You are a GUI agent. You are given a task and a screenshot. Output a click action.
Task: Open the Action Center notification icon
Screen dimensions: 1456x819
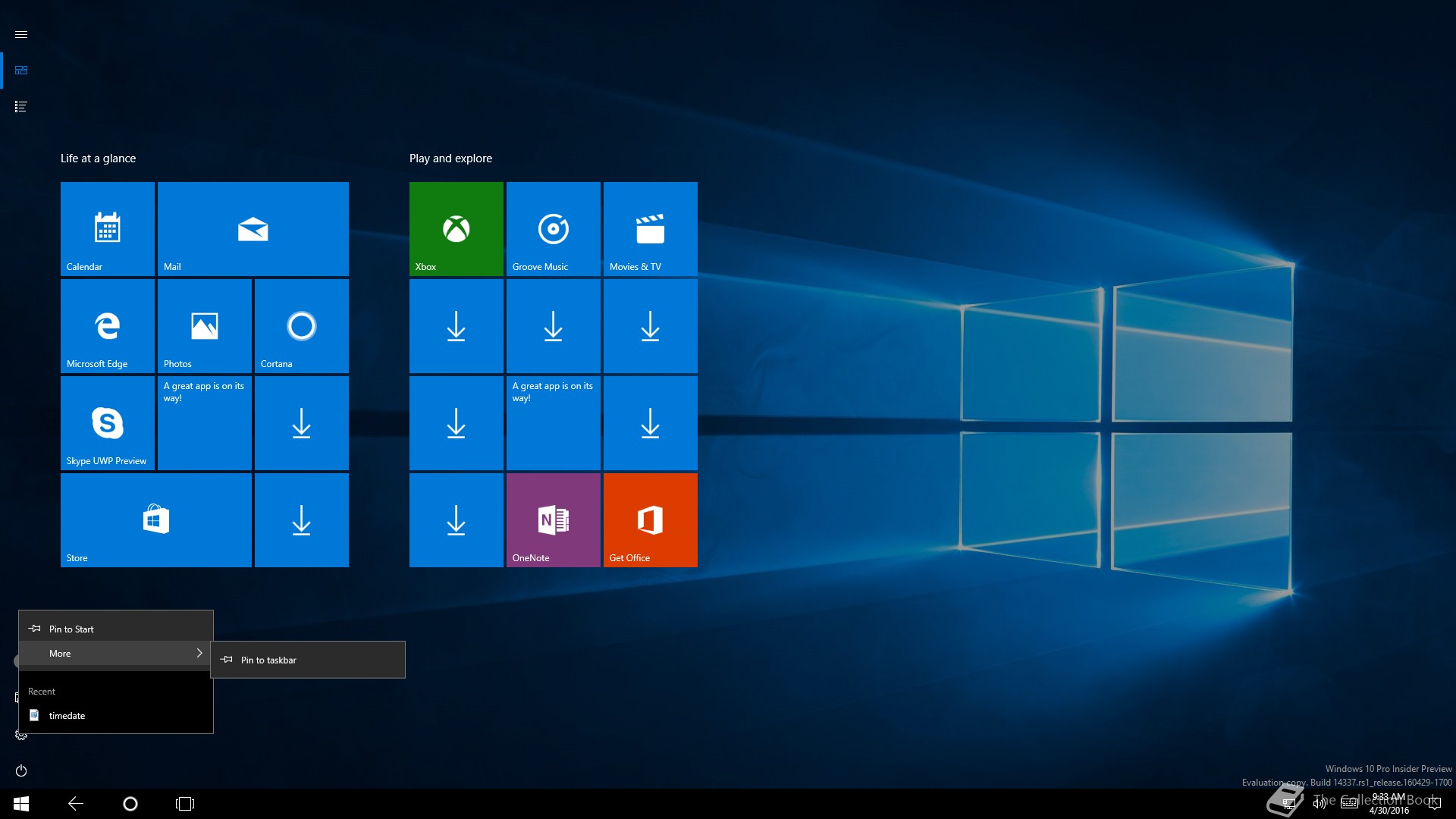(1435, 804)
